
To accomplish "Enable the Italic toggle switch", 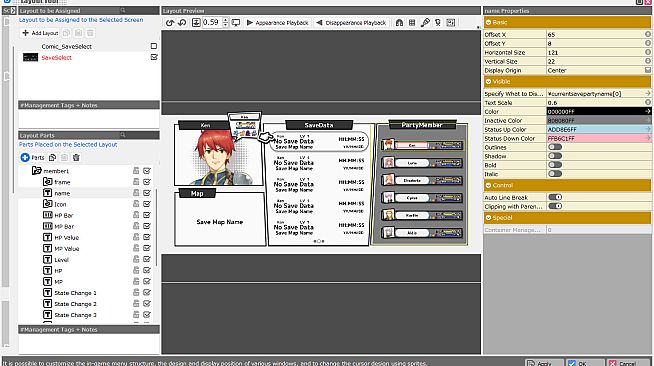I will pyautogui.click(x=555, y=174).
